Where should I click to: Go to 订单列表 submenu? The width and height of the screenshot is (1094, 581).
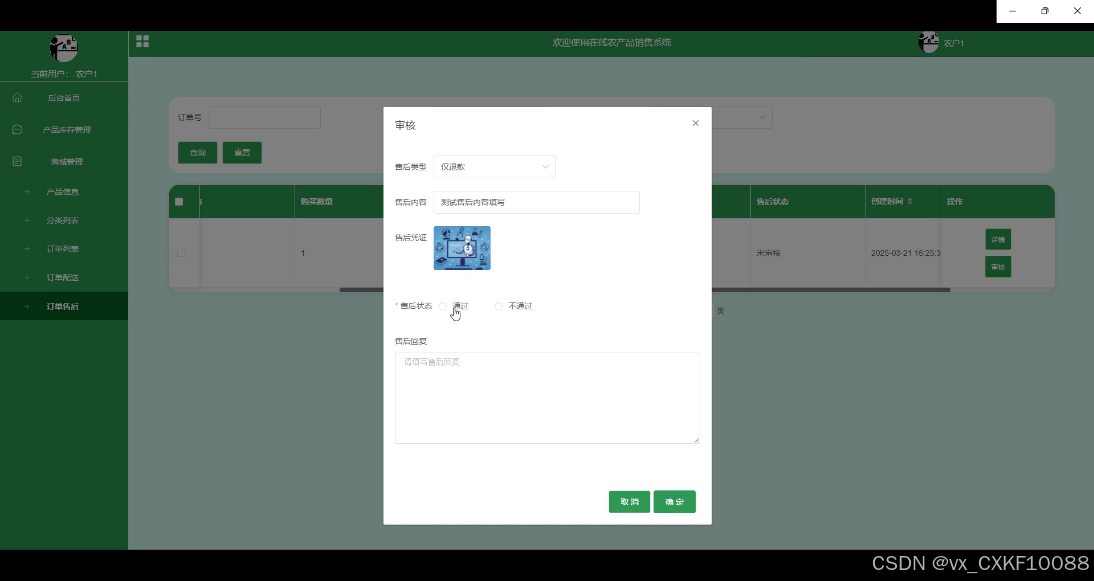[63, 249]
